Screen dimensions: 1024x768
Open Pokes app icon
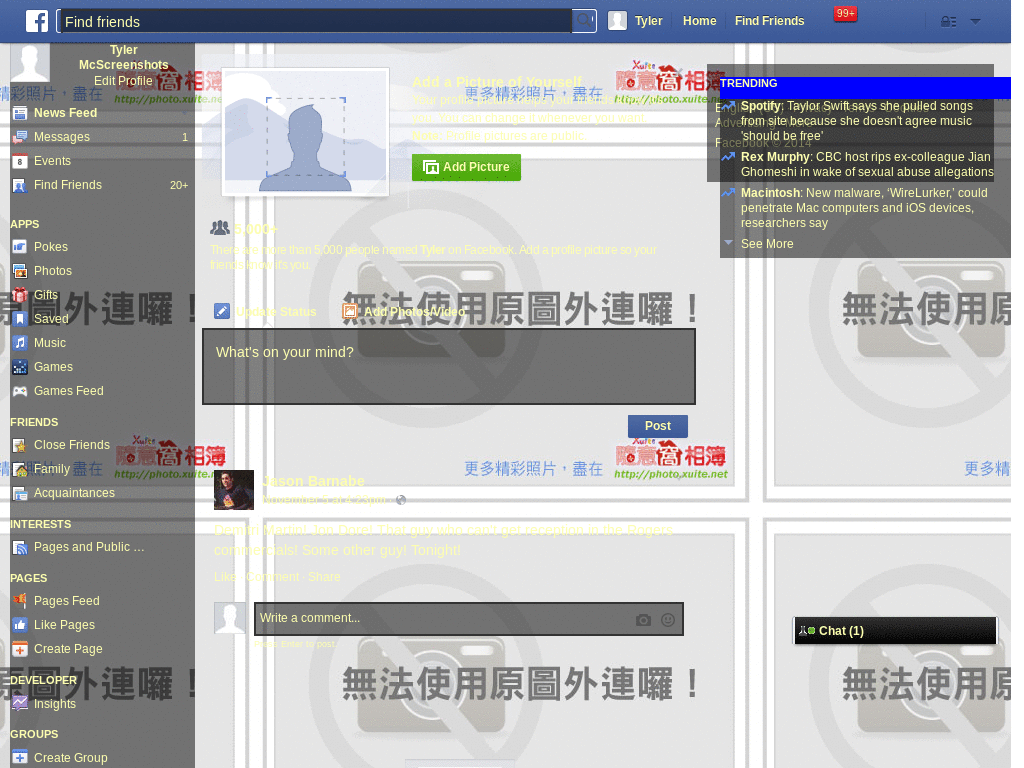click(20, 247)
